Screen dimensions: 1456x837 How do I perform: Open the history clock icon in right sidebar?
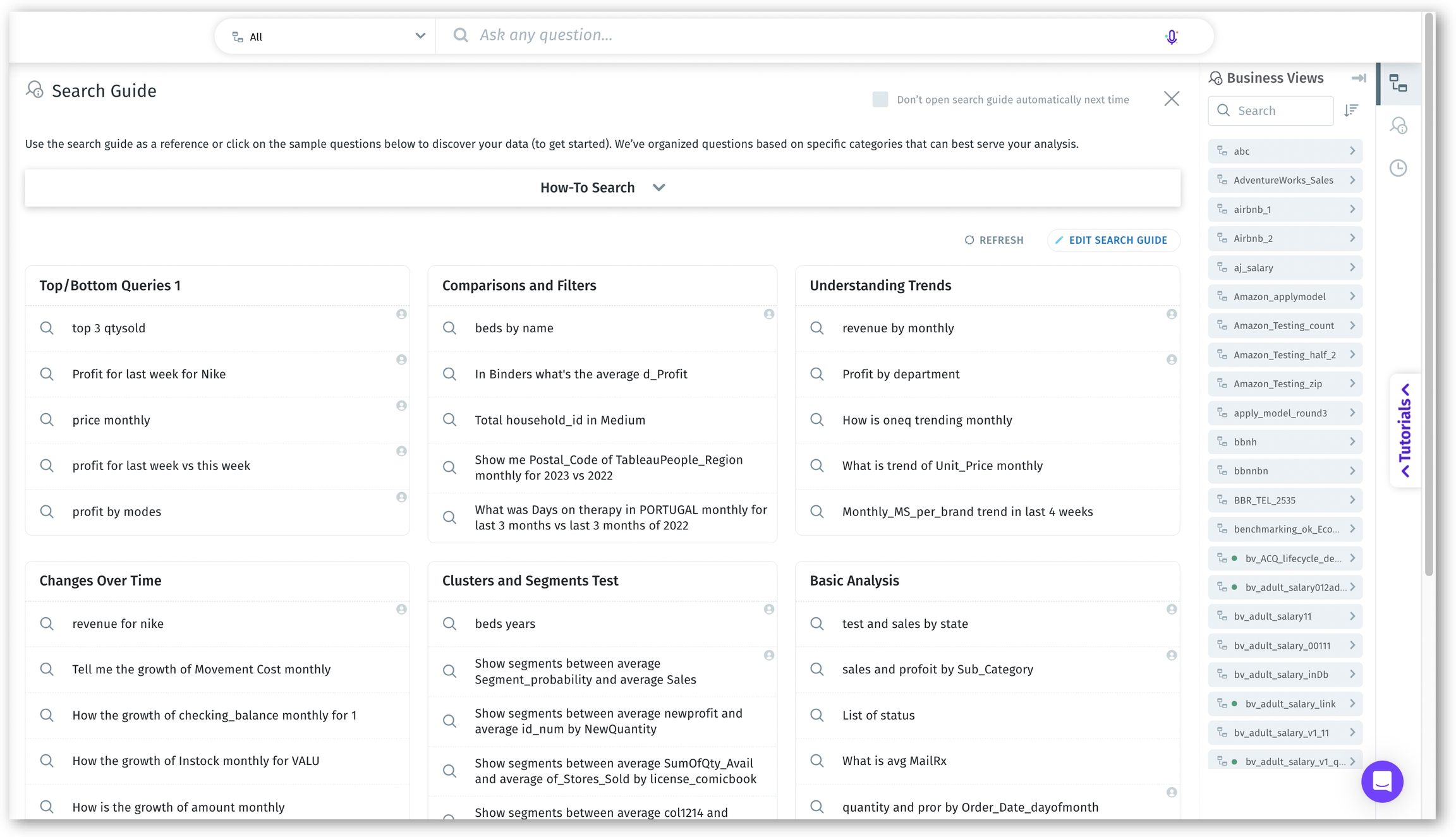tap(1398, 168)
